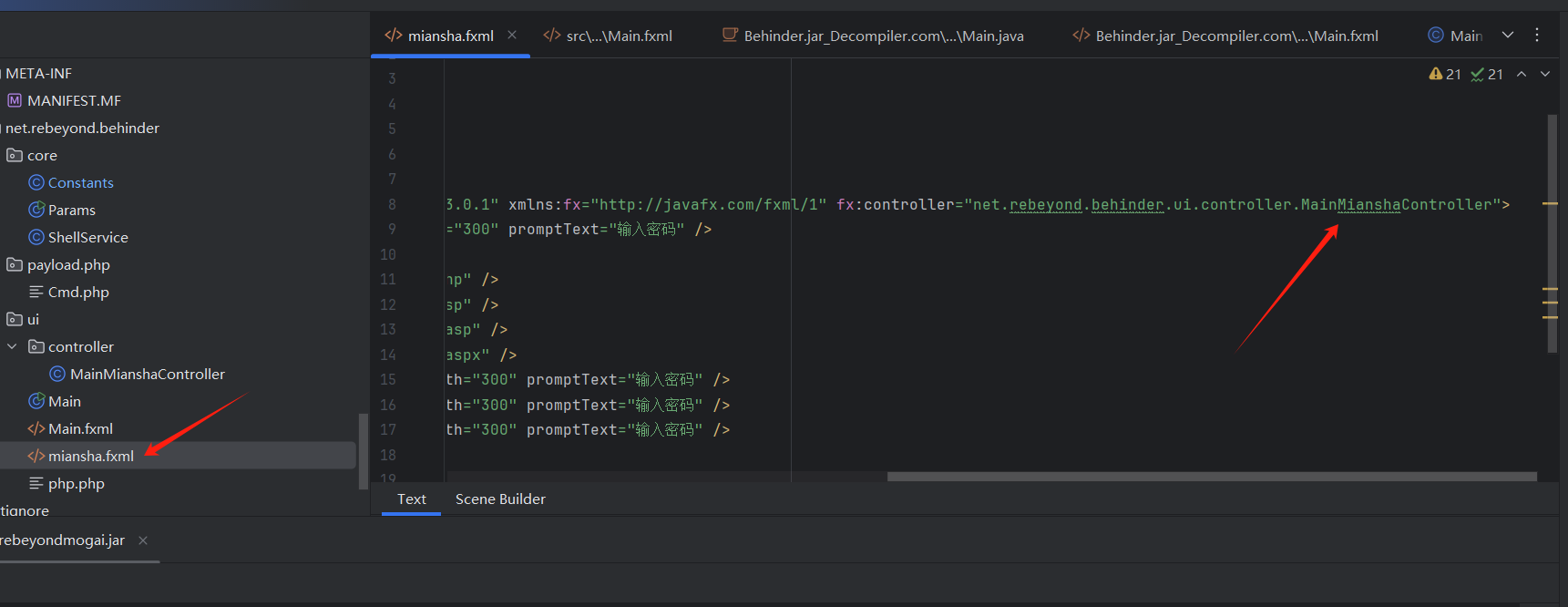Select the ui package folder
Image resolution: width=1568 pixels, height=607 pixels.
pyautogui.click(x=33, y=319)
